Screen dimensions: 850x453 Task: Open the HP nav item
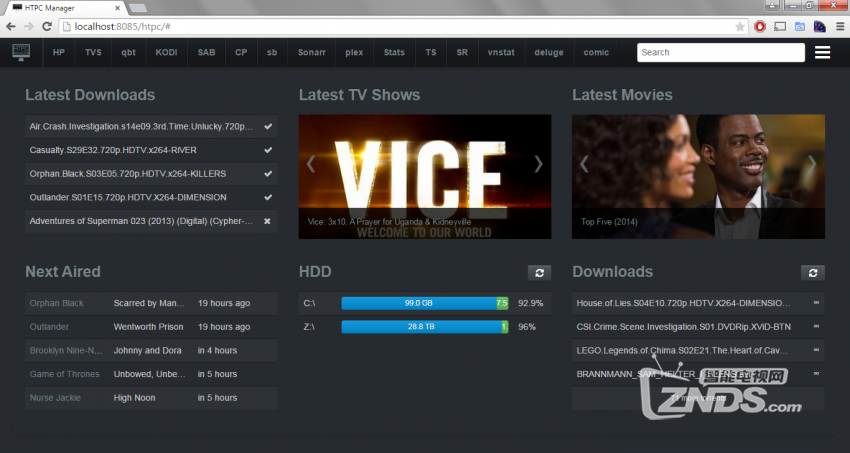click(59, 53)
